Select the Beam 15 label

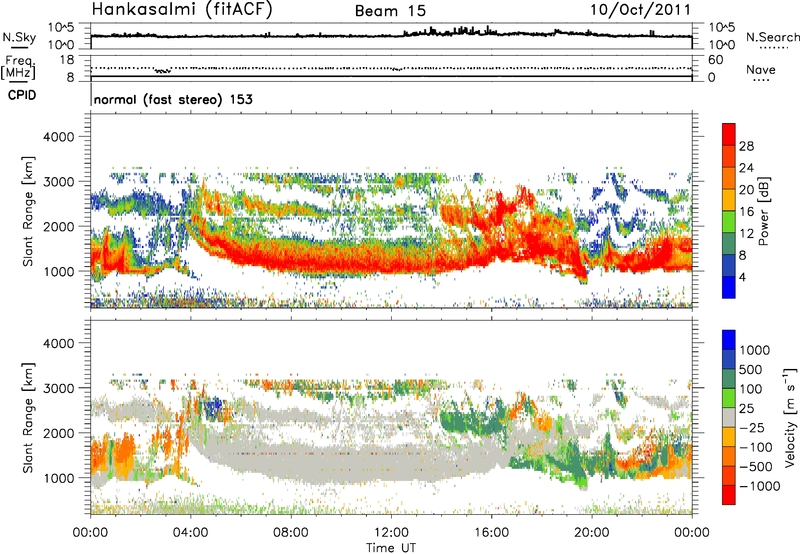[x=390, y=11]
